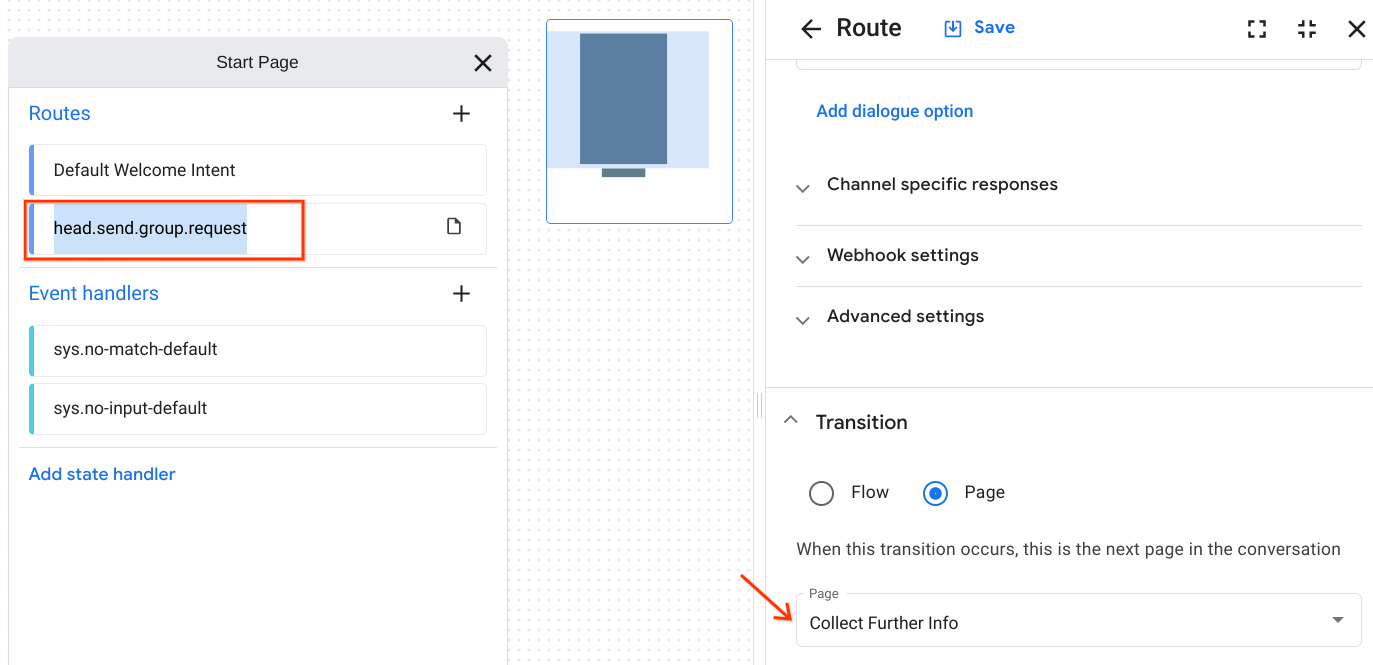Viewport: 1373px width, 665px height.
Task: Enter fullscreen mode for the Route panel
Action: (1256, 29)
